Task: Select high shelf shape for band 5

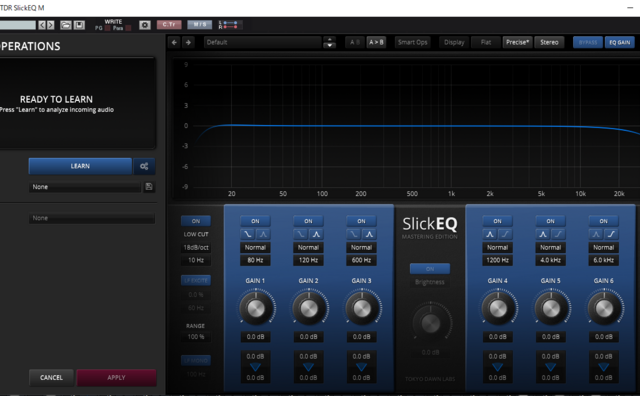Action: pyautogui.click(x=558, y=234)
